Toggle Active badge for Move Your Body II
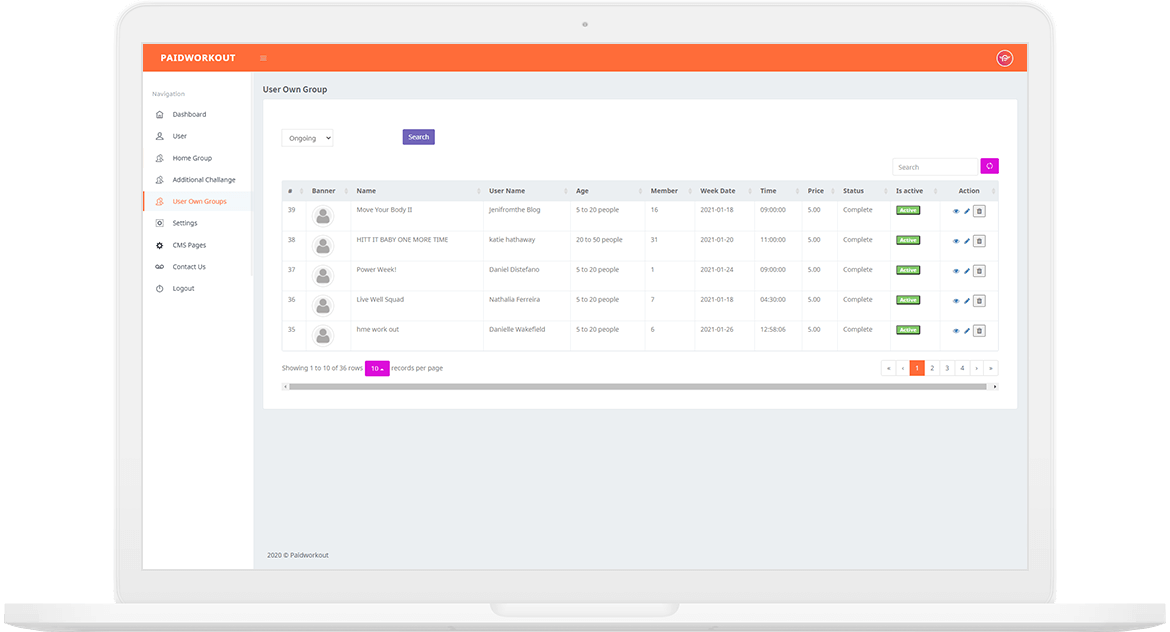 pos(908,210)
